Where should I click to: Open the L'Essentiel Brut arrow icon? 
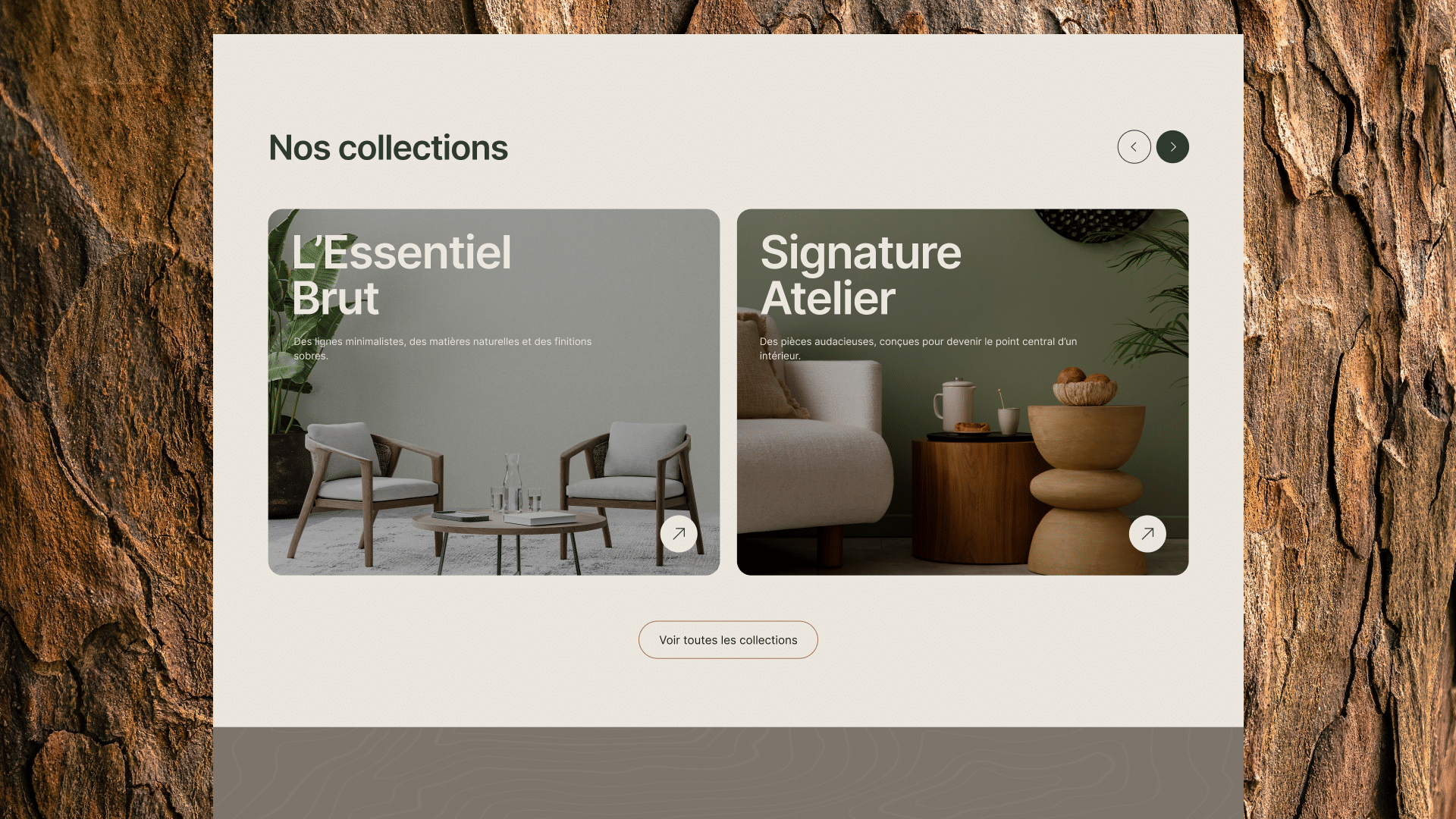679,534
